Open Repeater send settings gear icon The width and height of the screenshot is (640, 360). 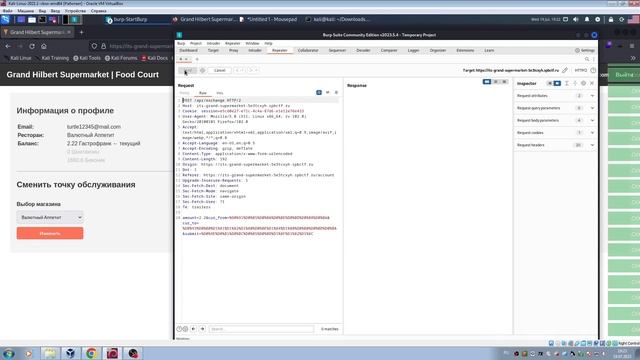[x=202, y=71]
